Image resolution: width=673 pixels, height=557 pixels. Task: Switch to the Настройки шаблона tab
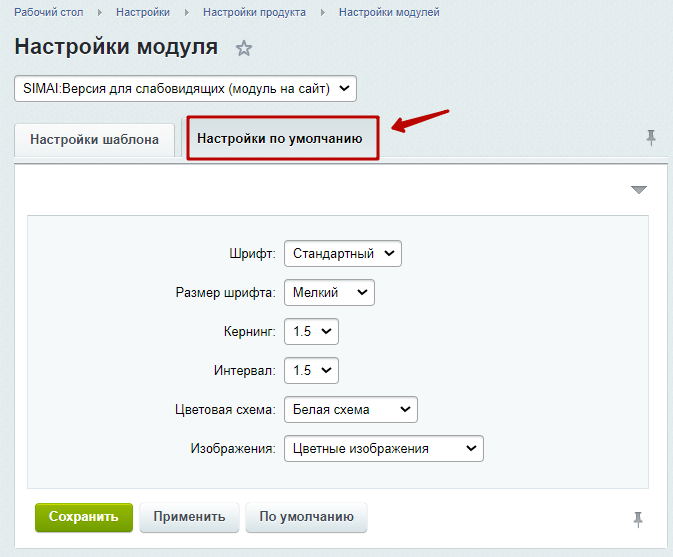(94, 140)
